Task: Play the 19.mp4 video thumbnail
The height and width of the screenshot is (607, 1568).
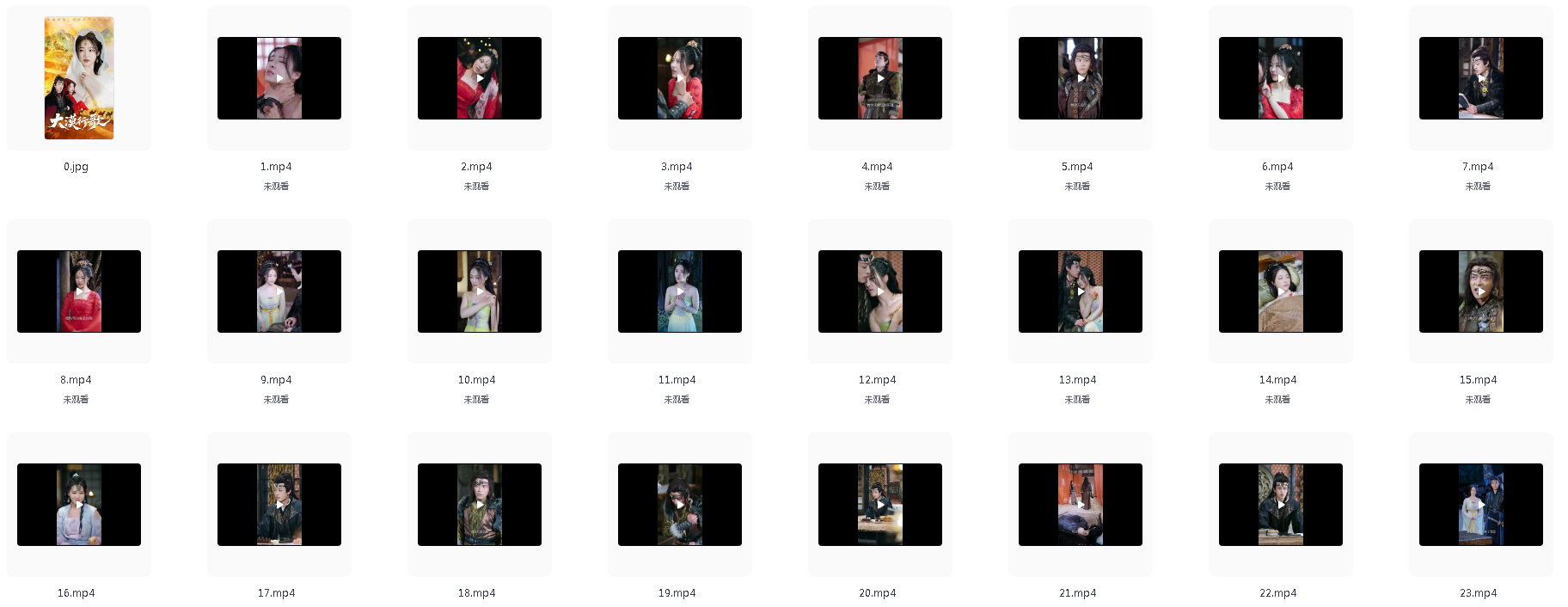Action: 680,505
